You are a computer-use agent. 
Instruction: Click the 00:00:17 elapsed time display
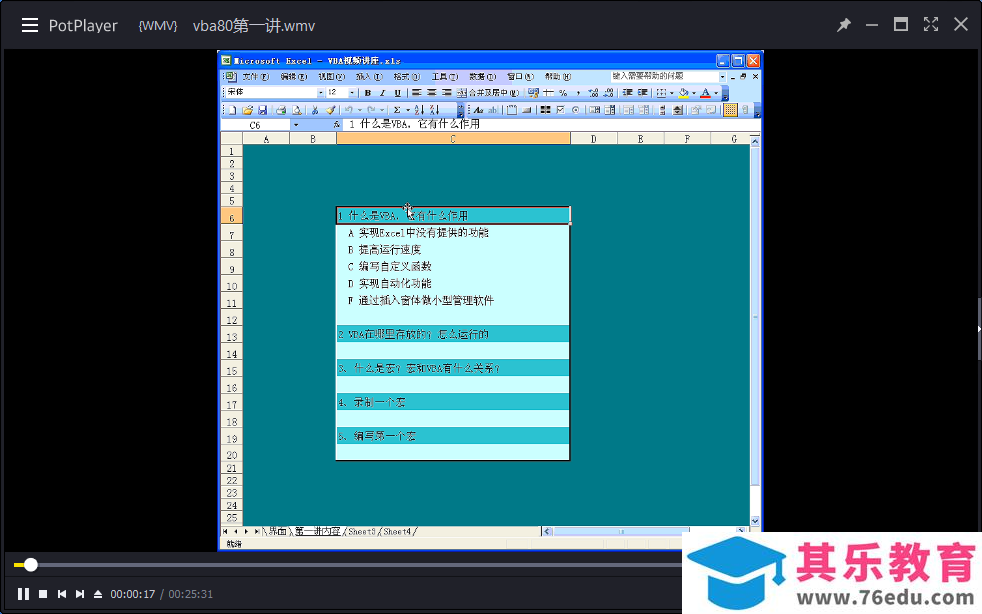133,594
